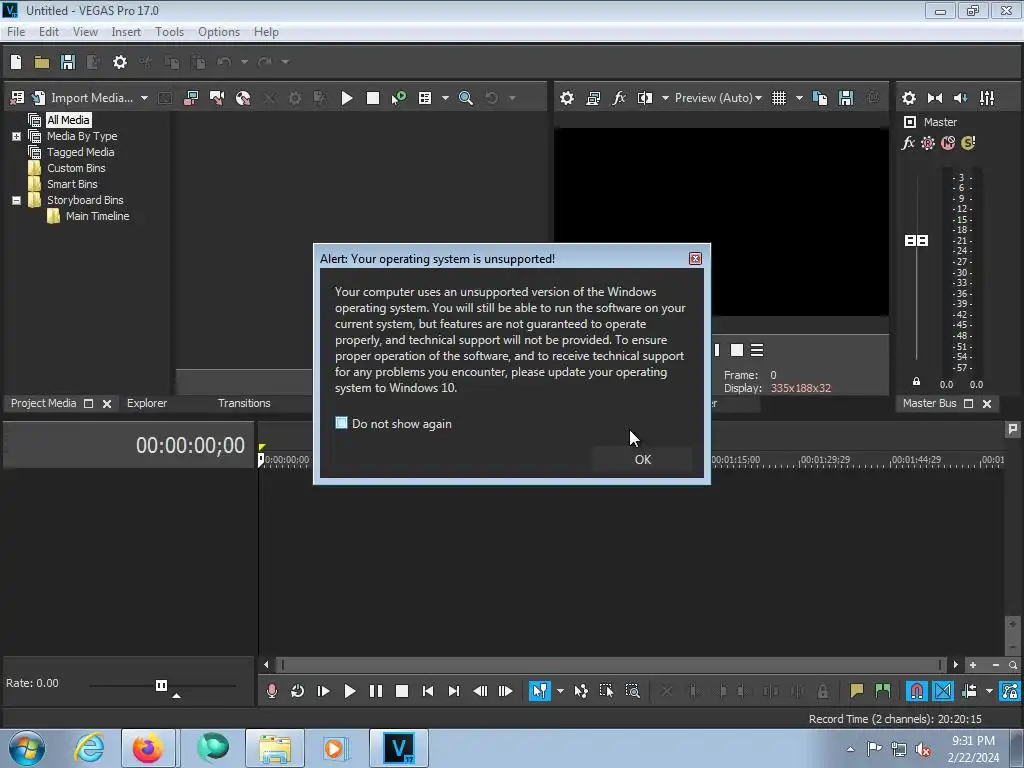Toggle Loop Playback button
The image size is (1024, 768).
(x=297, y=691)
